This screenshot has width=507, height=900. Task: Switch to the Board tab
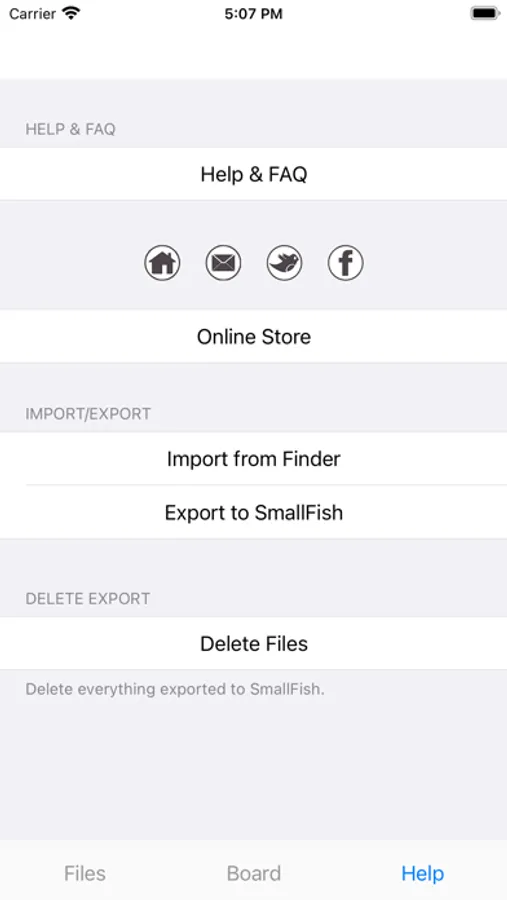tap(254, 873)
